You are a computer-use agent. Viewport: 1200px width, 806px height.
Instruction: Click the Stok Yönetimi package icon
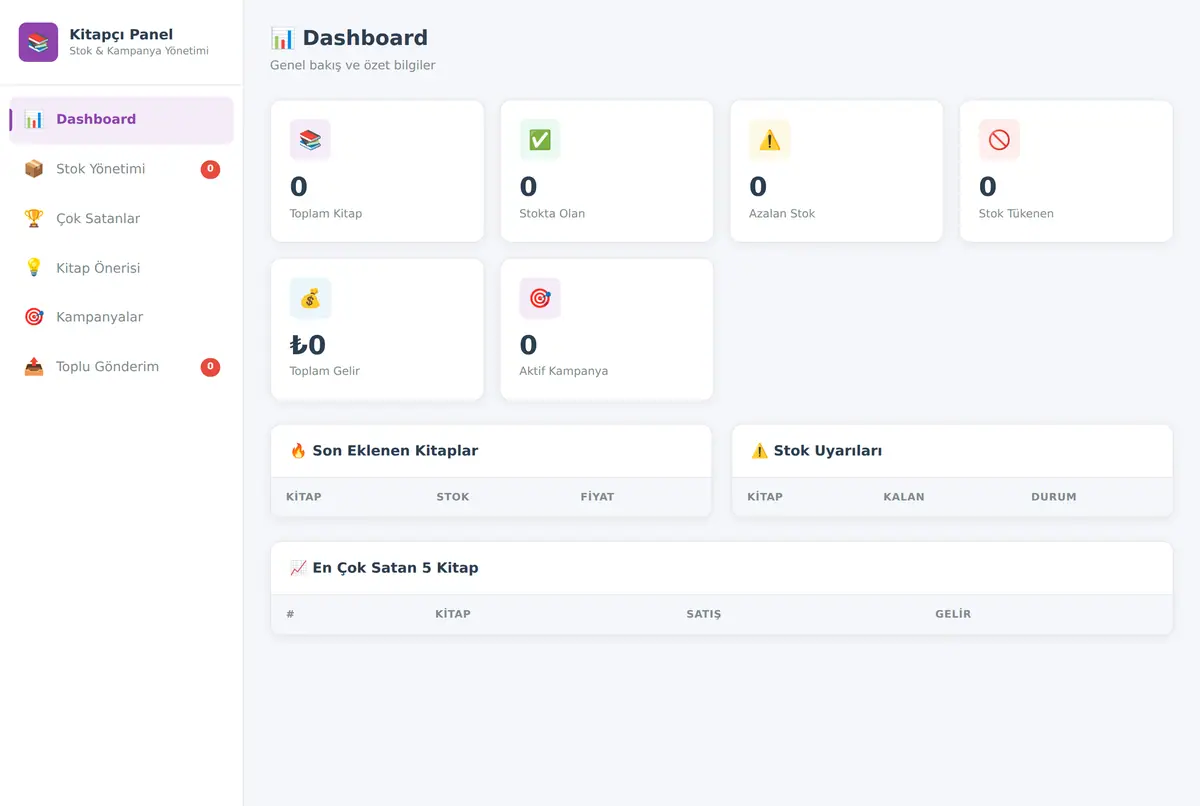(x=34, y=169)
